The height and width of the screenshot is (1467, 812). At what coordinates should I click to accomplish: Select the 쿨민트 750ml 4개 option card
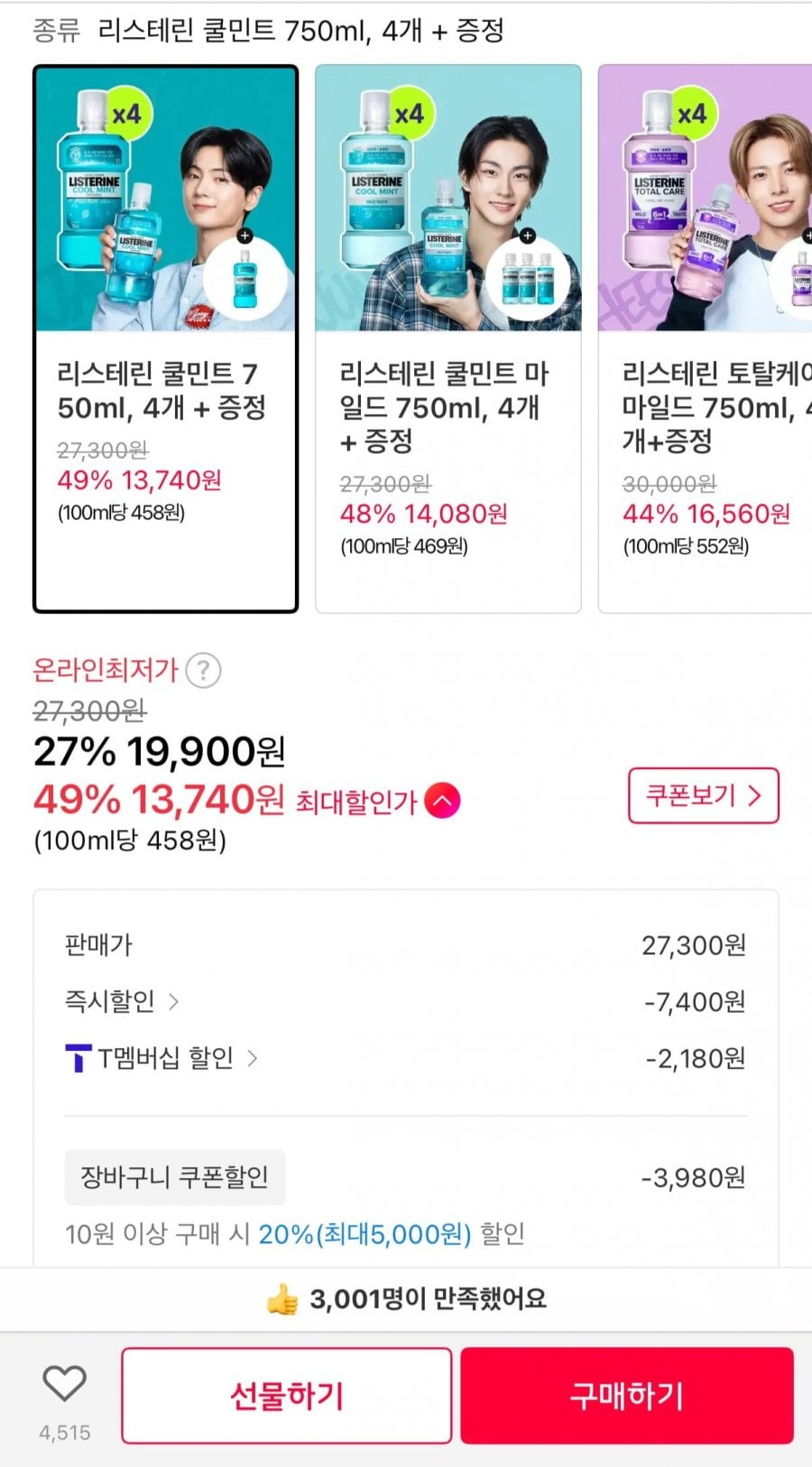coord(165,469)
